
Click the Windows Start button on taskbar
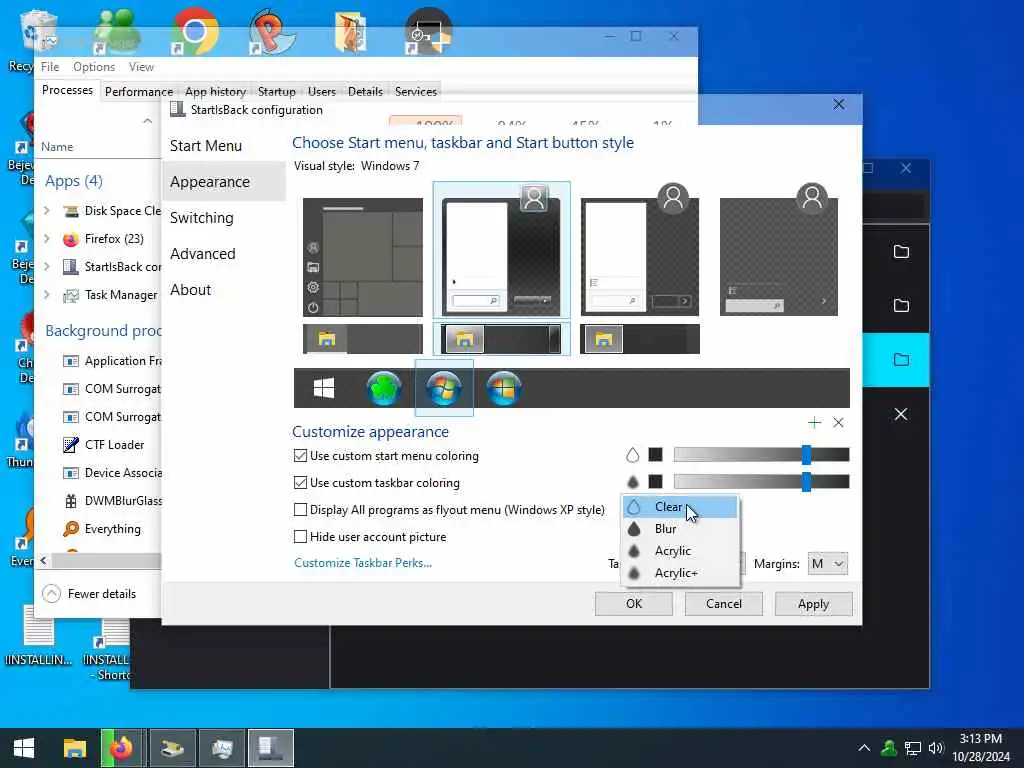coord(24,748)
